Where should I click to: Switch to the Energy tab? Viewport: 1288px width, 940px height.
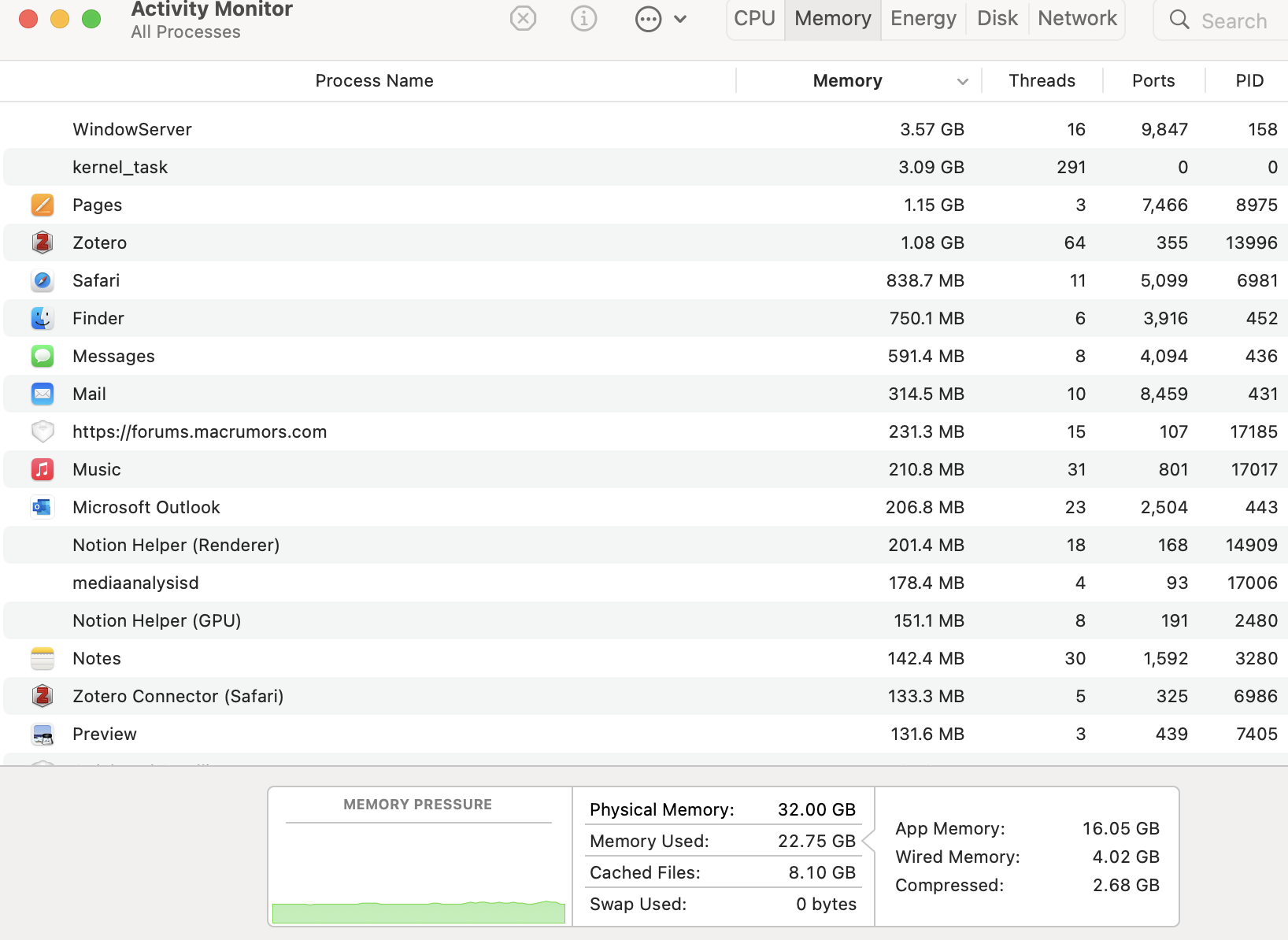tap(923, 19)
